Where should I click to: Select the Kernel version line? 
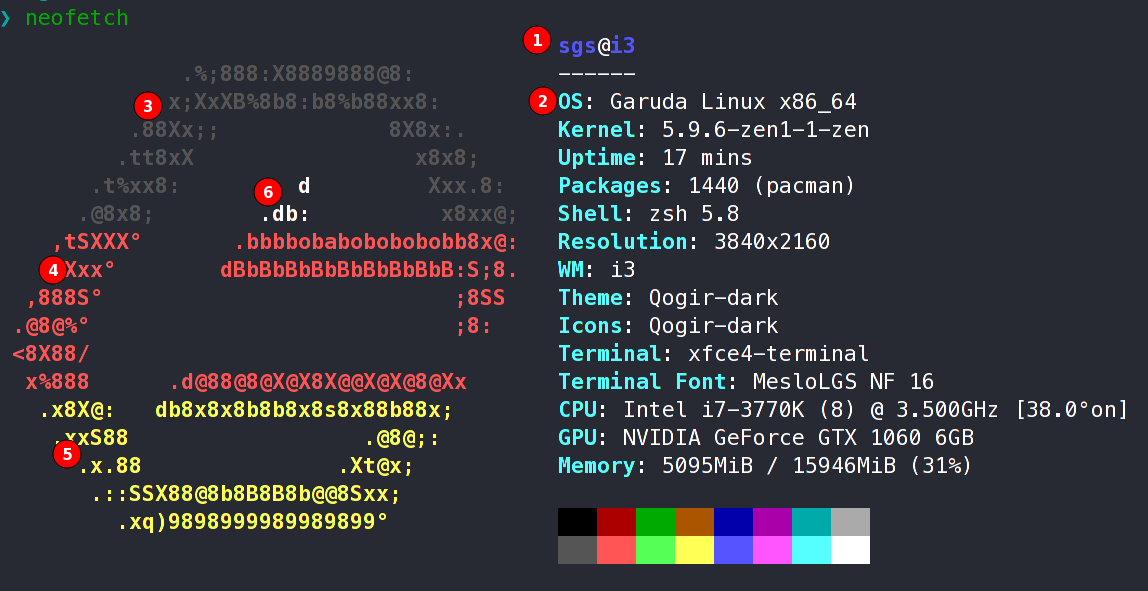(713, 130)
